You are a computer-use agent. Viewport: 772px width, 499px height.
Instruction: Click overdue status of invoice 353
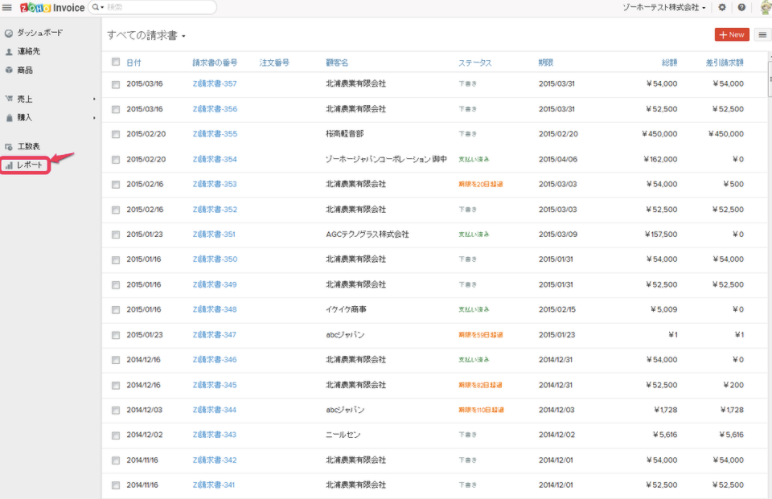[481, 184]
